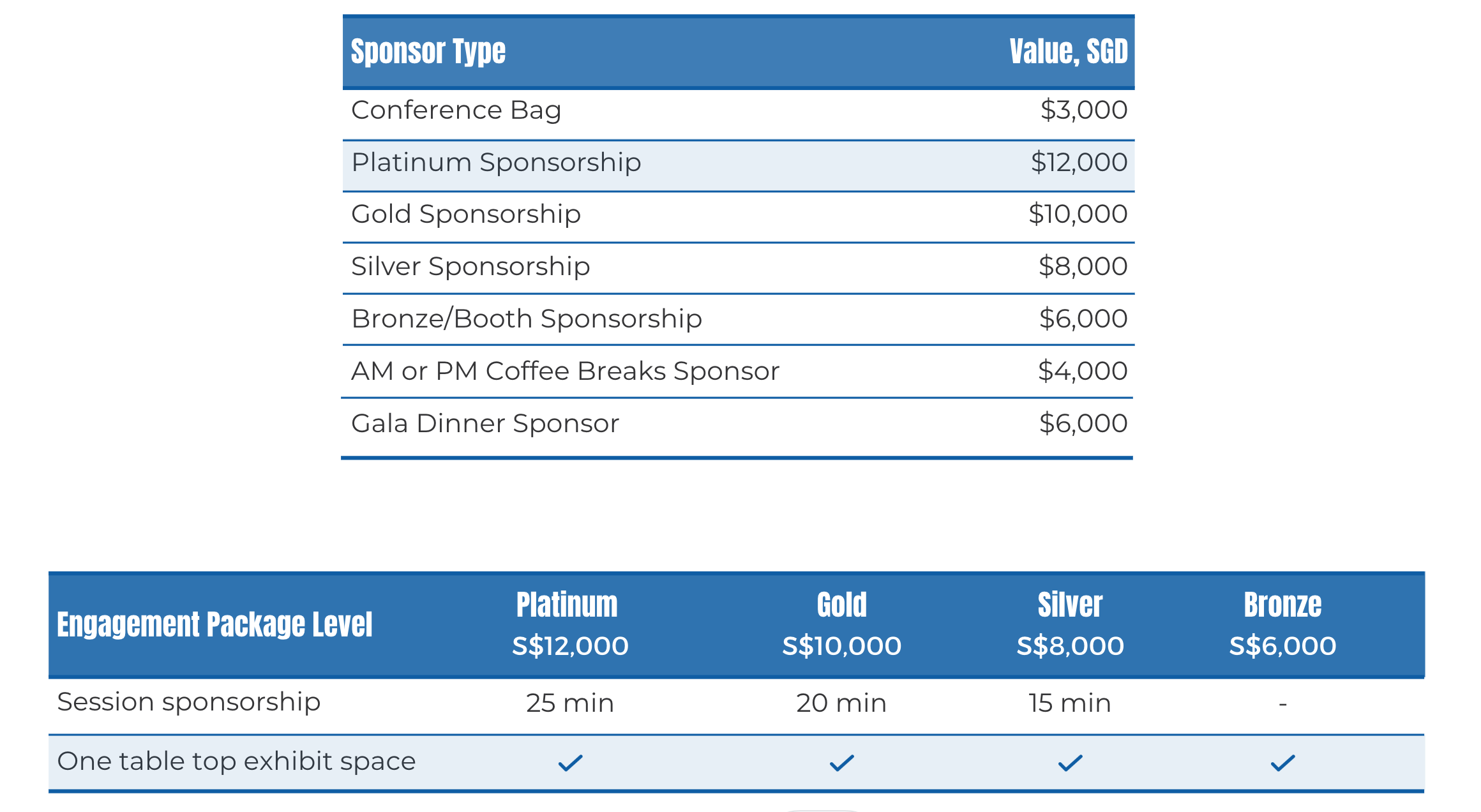Viewport: 1481px width, 812px height.
Task: Click the Gala Dinner Sponsor row
Action: [738, 426]
